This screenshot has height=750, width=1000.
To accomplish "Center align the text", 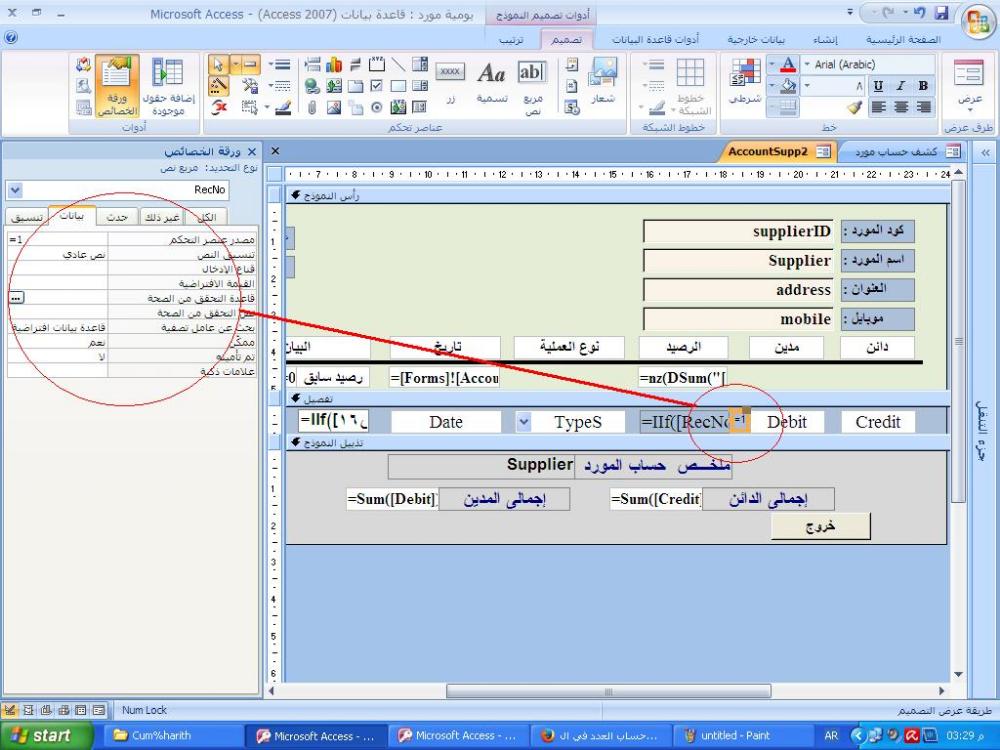I will pos(901,107).
